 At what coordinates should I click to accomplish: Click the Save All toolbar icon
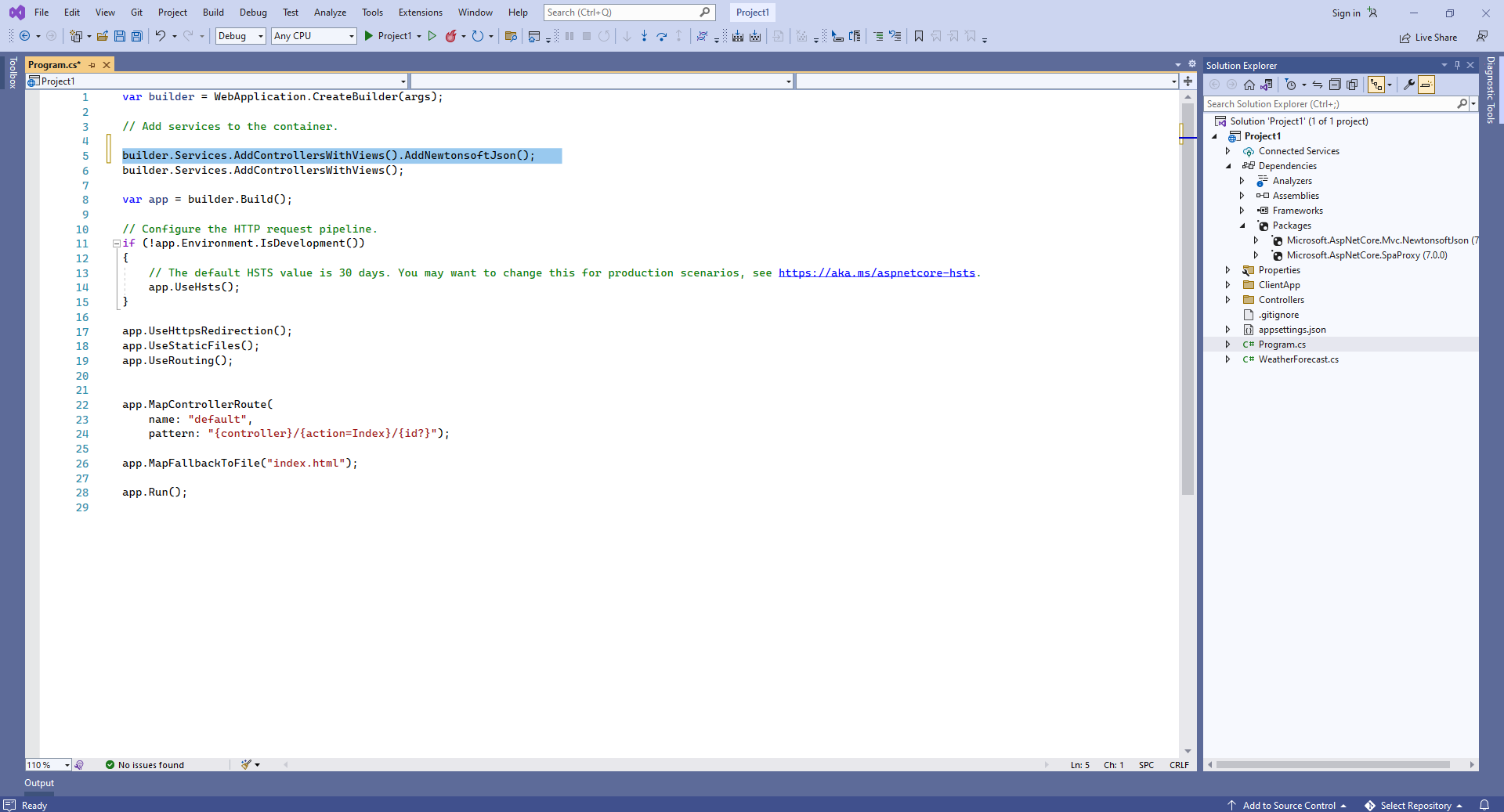click(137, 36)
